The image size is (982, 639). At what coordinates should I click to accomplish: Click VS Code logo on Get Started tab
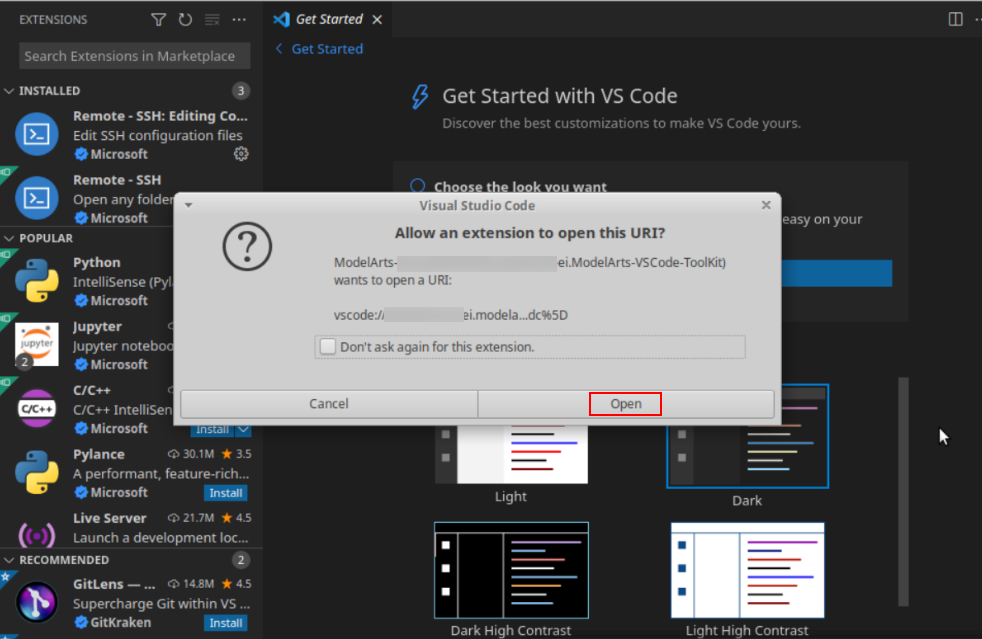pos(282,19)
